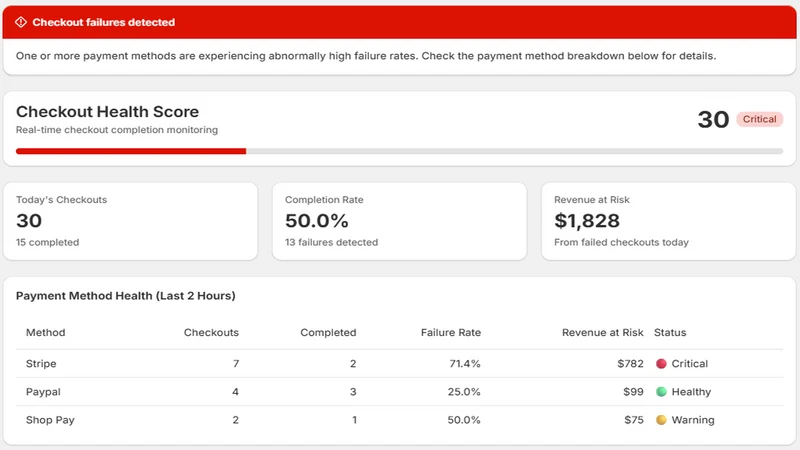800x450 pixels.
Task: Click the $782 revenue at risk cell
Action: tap(630, 364)
